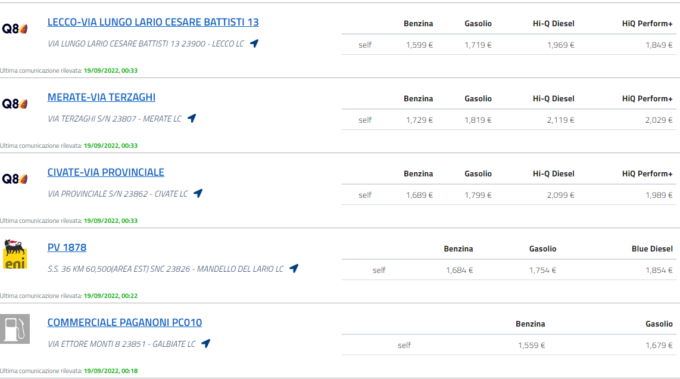
Task: Open COMMERCIALE PAGANONI PC010 station link
Action: pos(124,323)
